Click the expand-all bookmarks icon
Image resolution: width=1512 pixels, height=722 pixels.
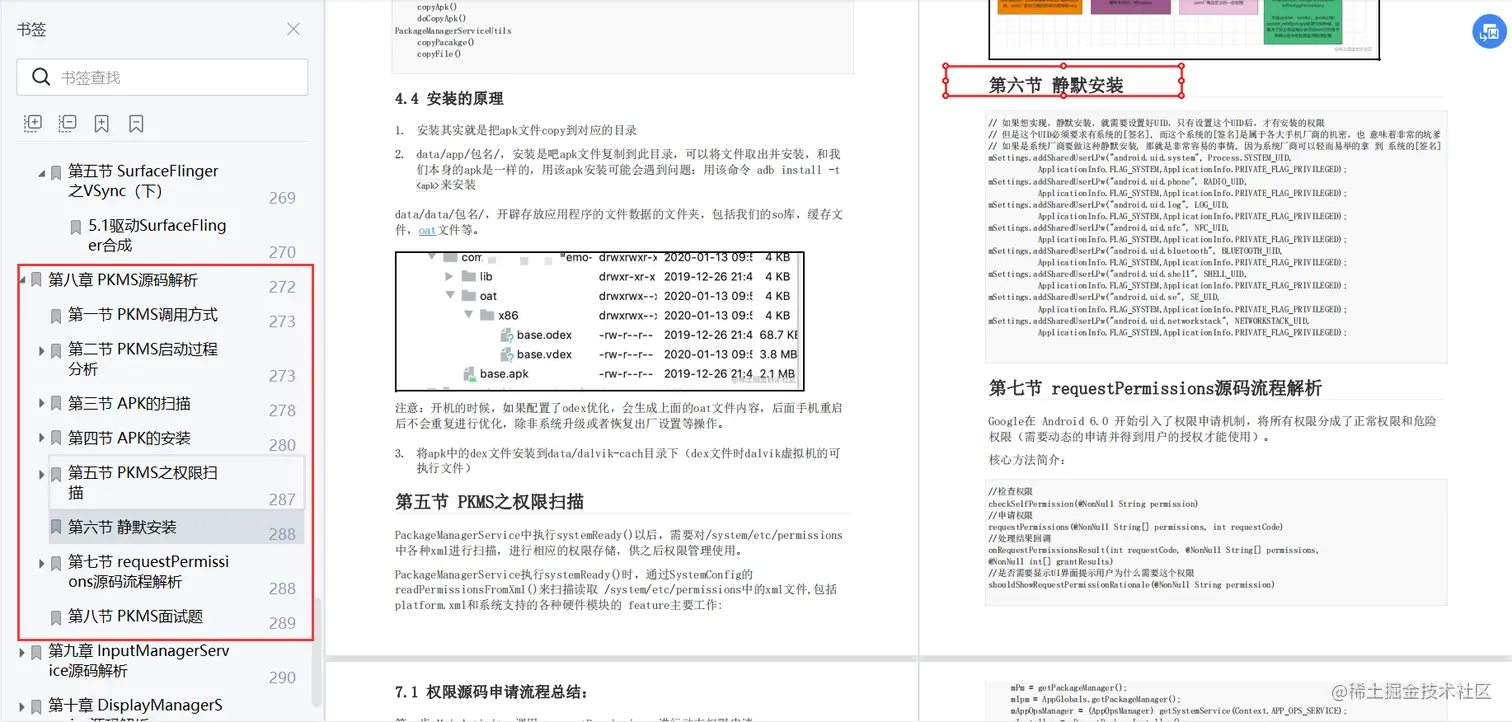(33, 122)
